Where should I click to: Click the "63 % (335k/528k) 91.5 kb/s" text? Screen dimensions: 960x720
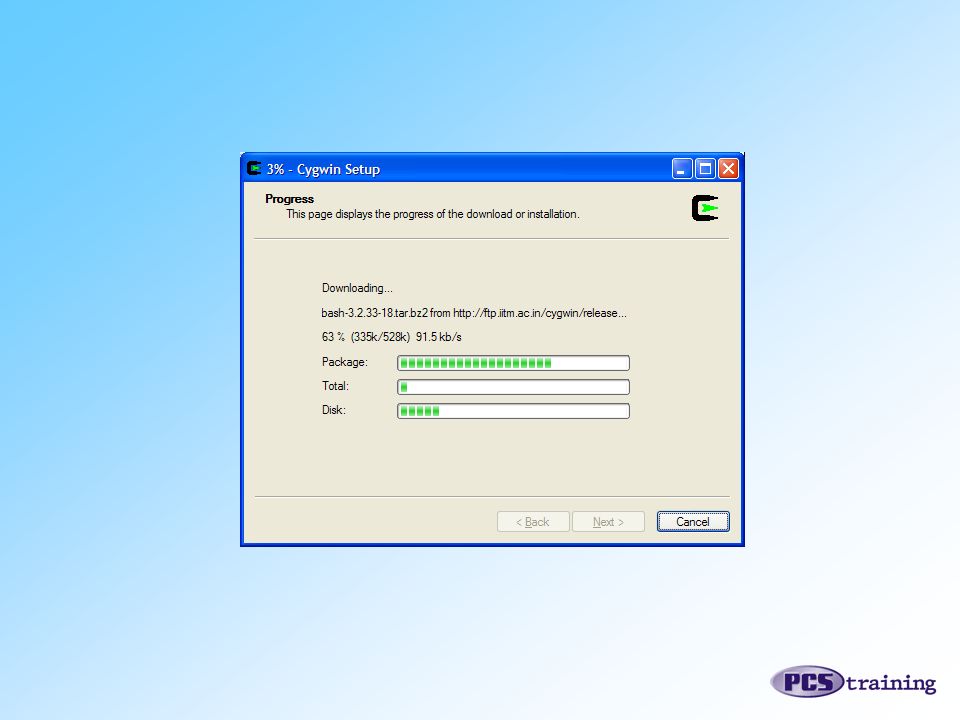[391, 337]
